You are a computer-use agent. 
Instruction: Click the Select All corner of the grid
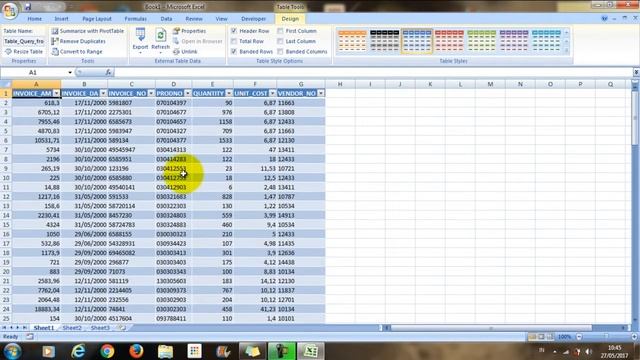tap(6, 84)
